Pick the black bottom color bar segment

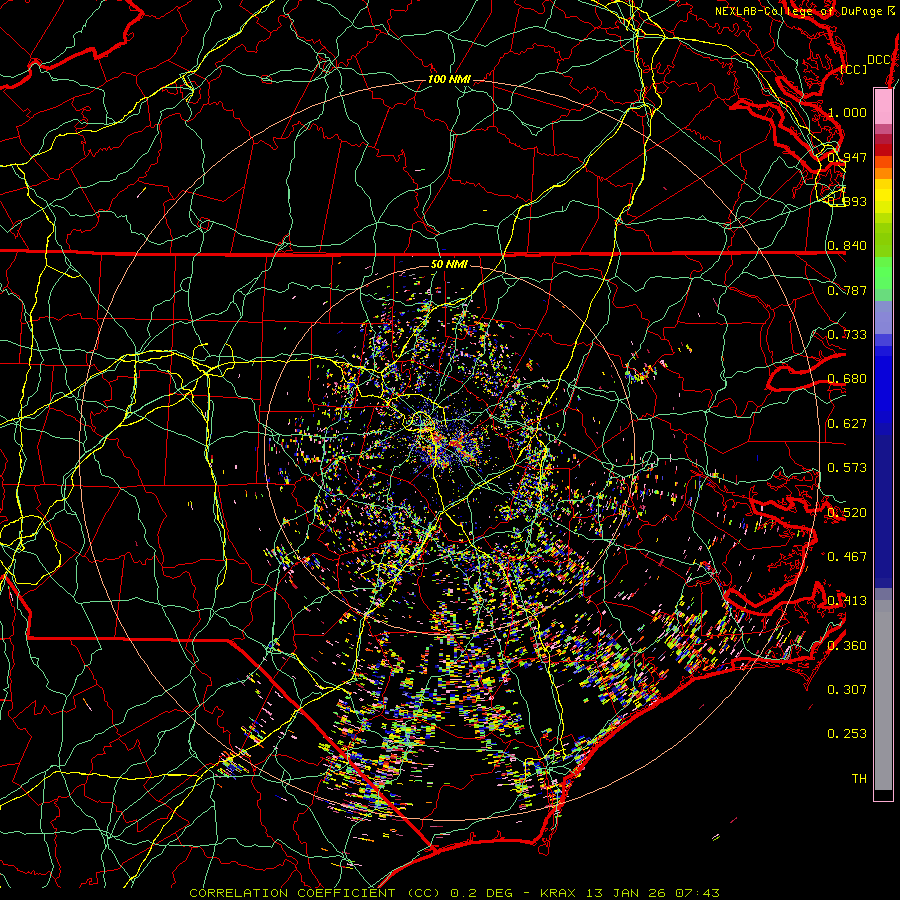883,794
